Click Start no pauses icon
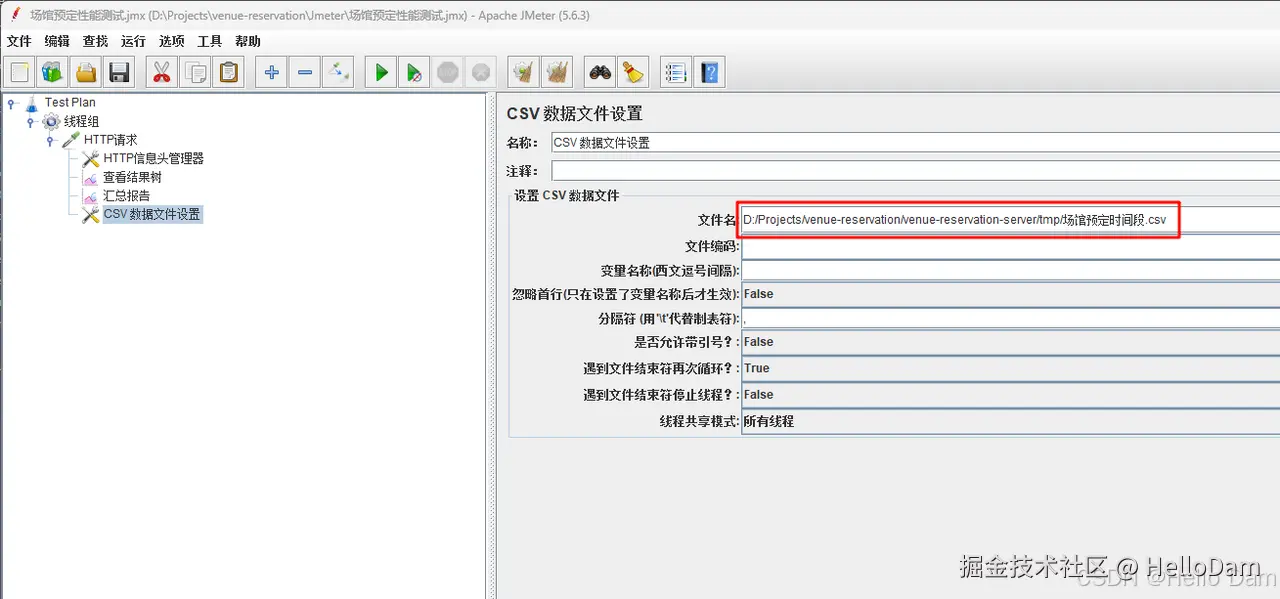 click(414, 72)
